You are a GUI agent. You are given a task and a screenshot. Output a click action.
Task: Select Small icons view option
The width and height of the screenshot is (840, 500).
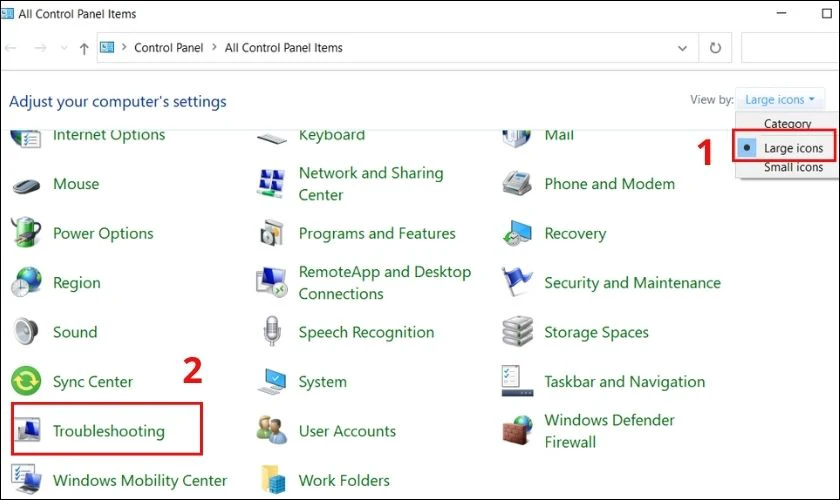[793, 167]
